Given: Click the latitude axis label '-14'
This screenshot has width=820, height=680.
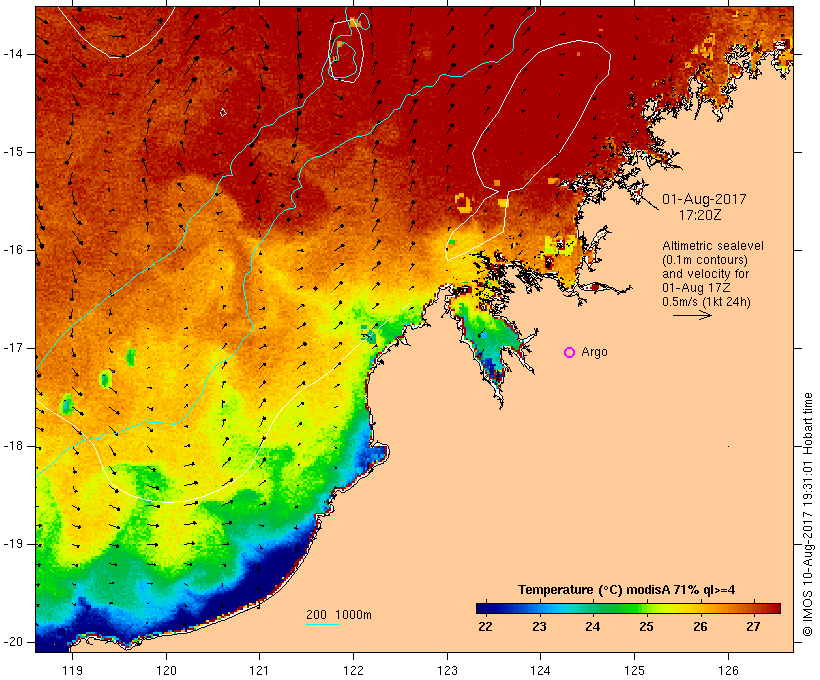Looking at the screenshot, I should click(13, 54).
